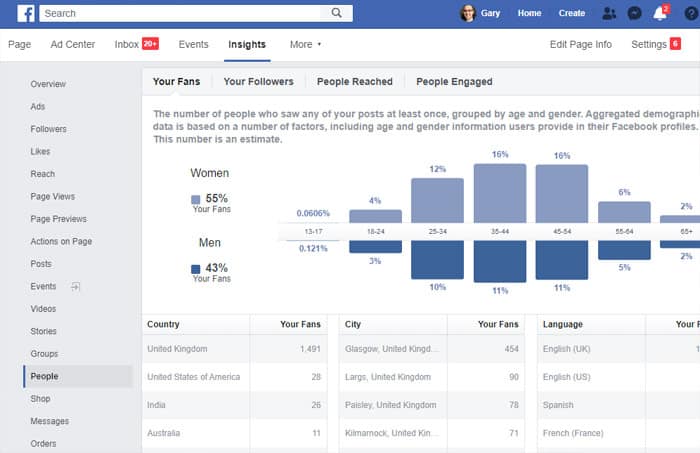Open the Events tab in top navigation
The image size is (700, 453).
193,44
